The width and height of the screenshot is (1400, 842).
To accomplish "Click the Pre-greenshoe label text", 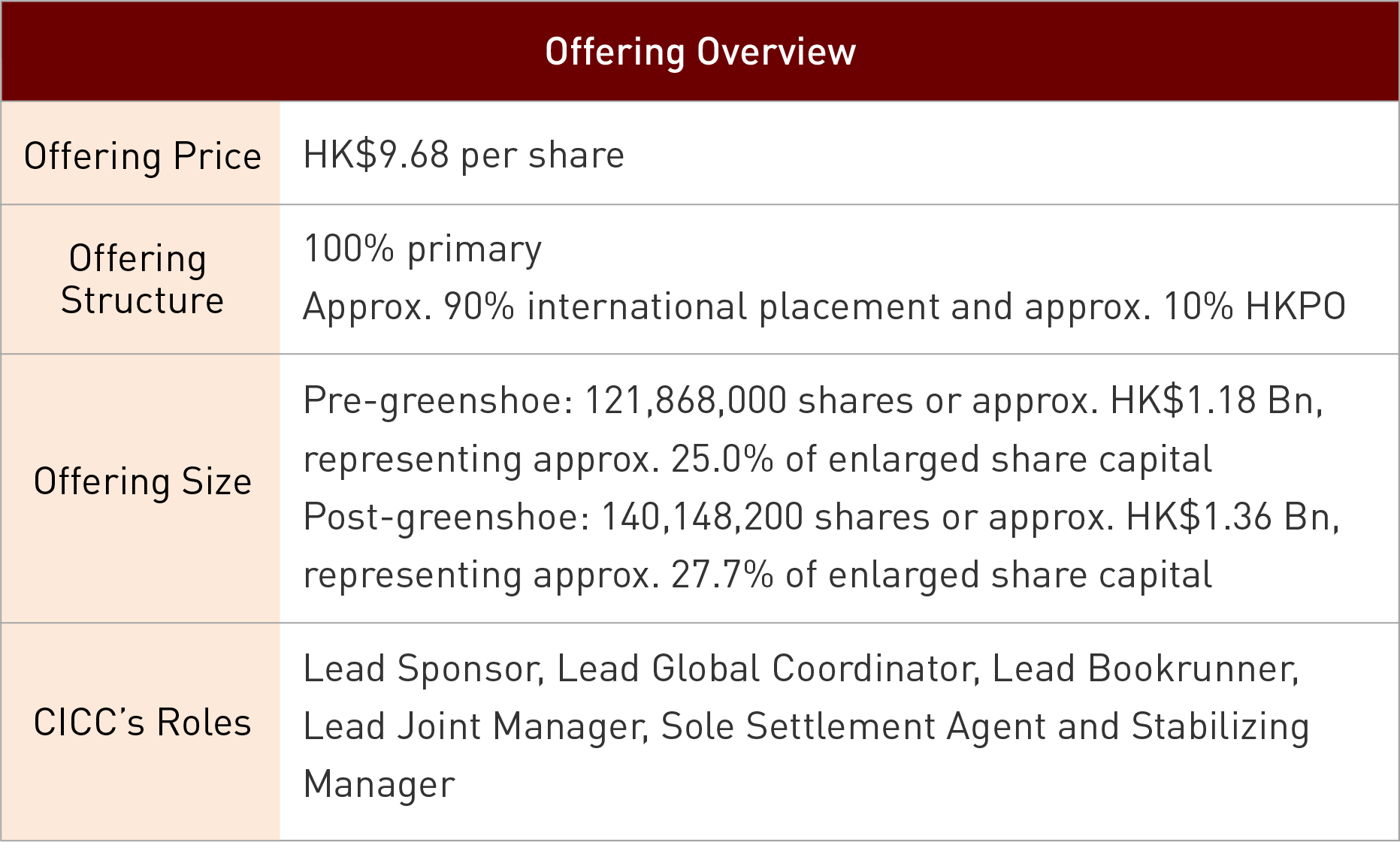I will click(437, 400).
